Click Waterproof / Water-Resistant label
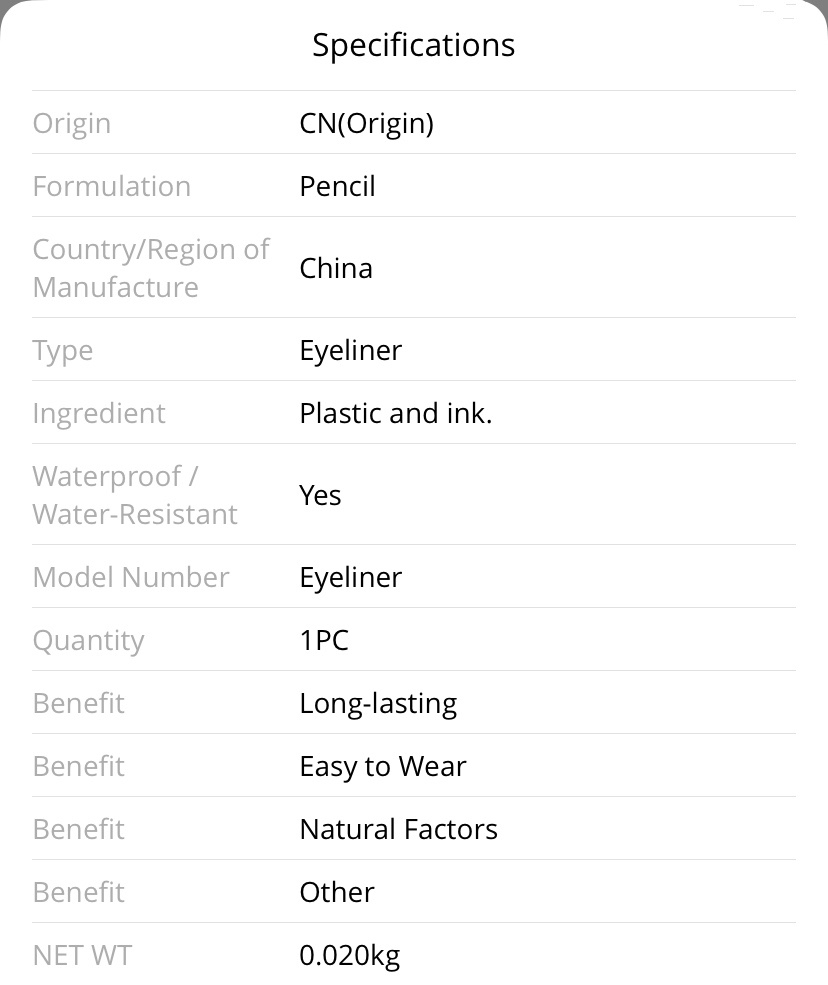Image resolution: width=828 pixels, height=985 pixels. coord(135,495)
